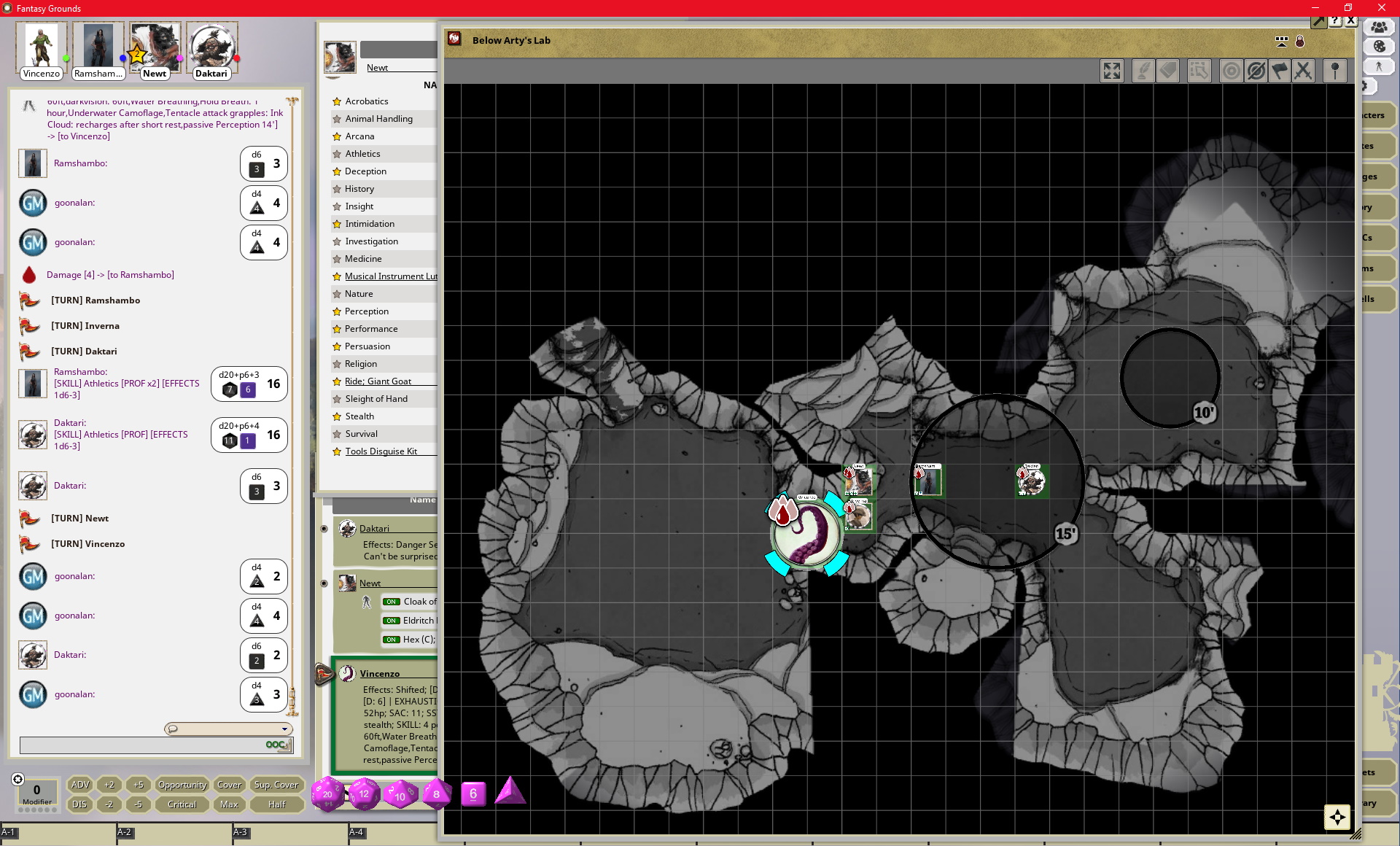The width and height of the screenshot is (1400, 846).
Task: Click in the chat input field
Action: tap(139, 745)
